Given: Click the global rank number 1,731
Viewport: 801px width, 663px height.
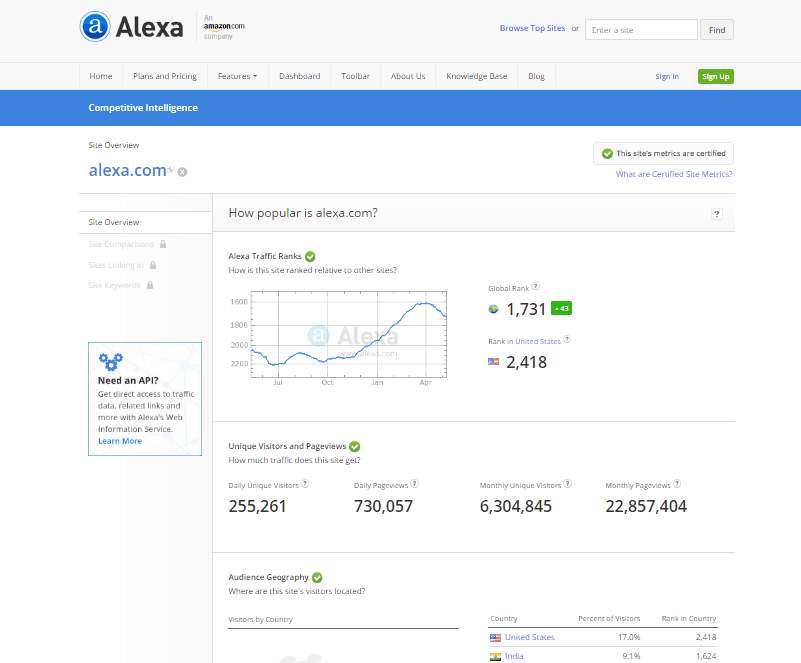Looking at the screenshot, I should click(526, 309).
